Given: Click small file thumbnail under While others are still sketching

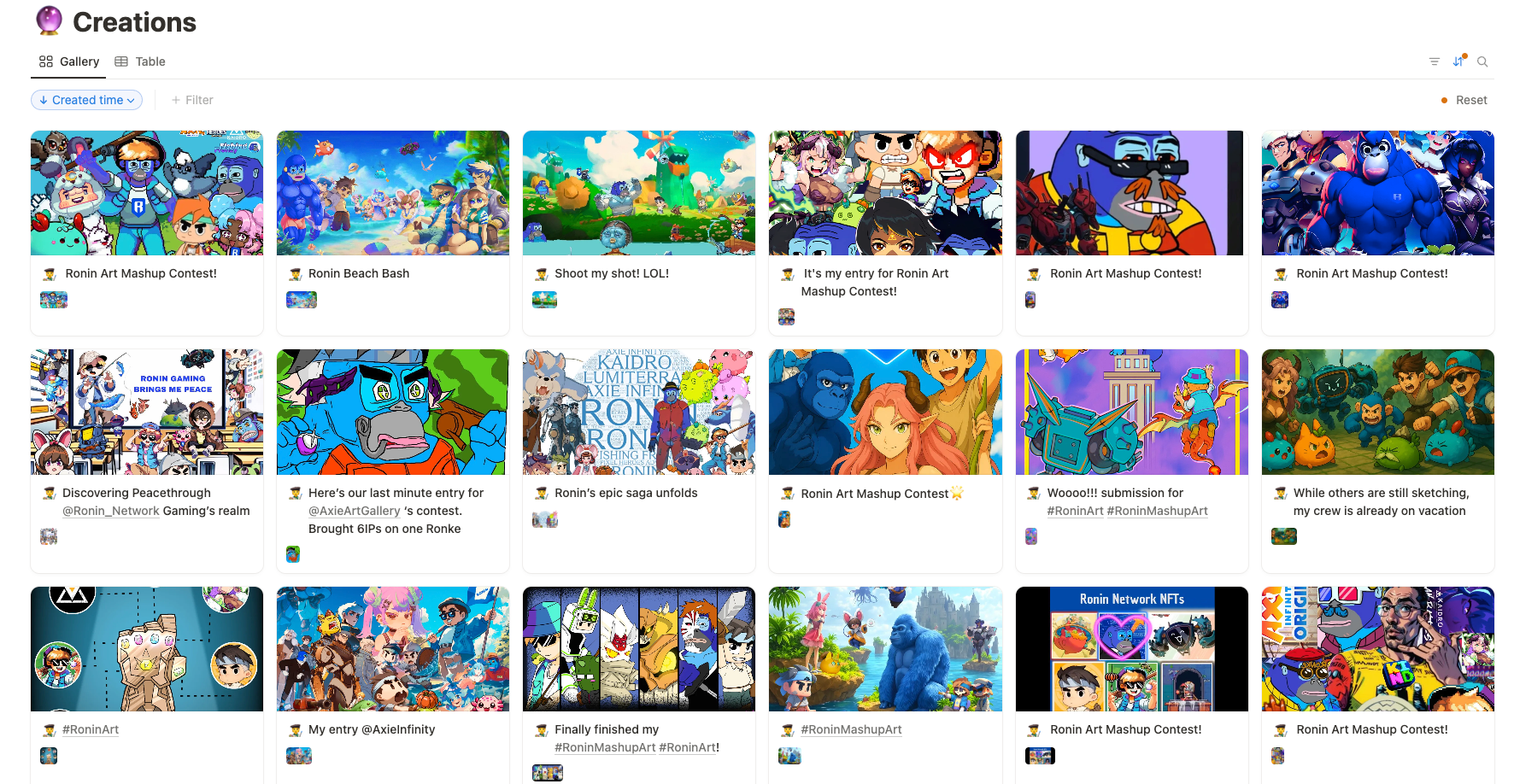Looking at the screenshot, I should coord(1284,536).
